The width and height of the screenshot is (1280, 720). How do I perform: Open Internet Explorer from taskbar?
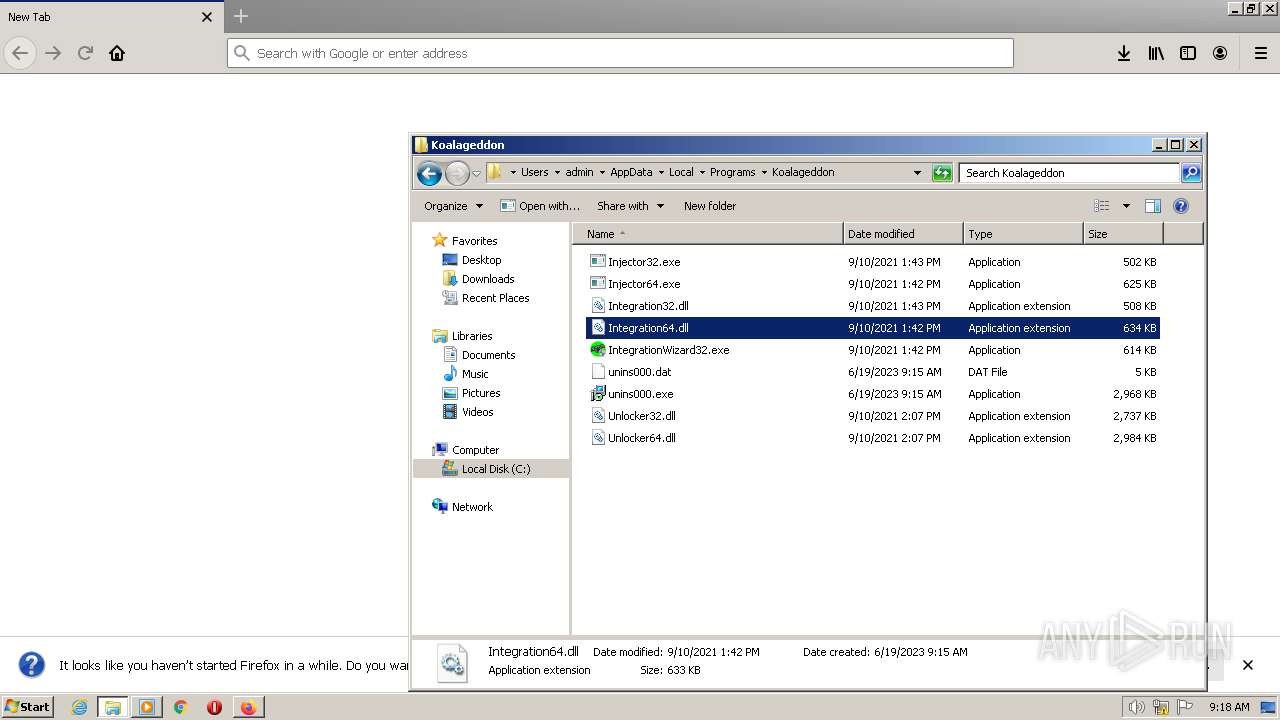tap(79, 707)
